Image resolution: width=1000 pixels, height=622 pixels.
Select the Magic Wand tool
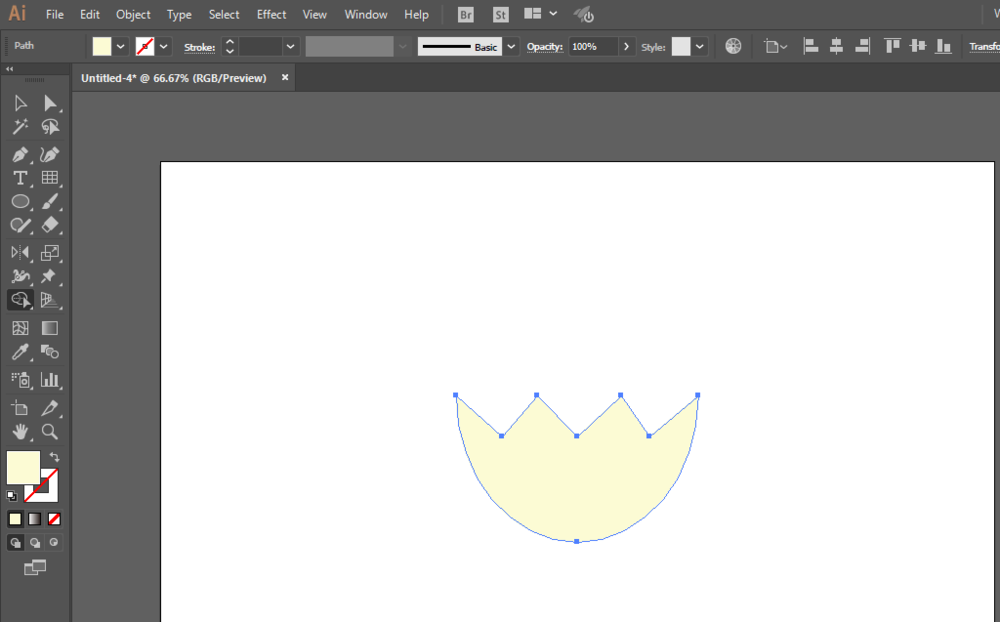[20, 127]
